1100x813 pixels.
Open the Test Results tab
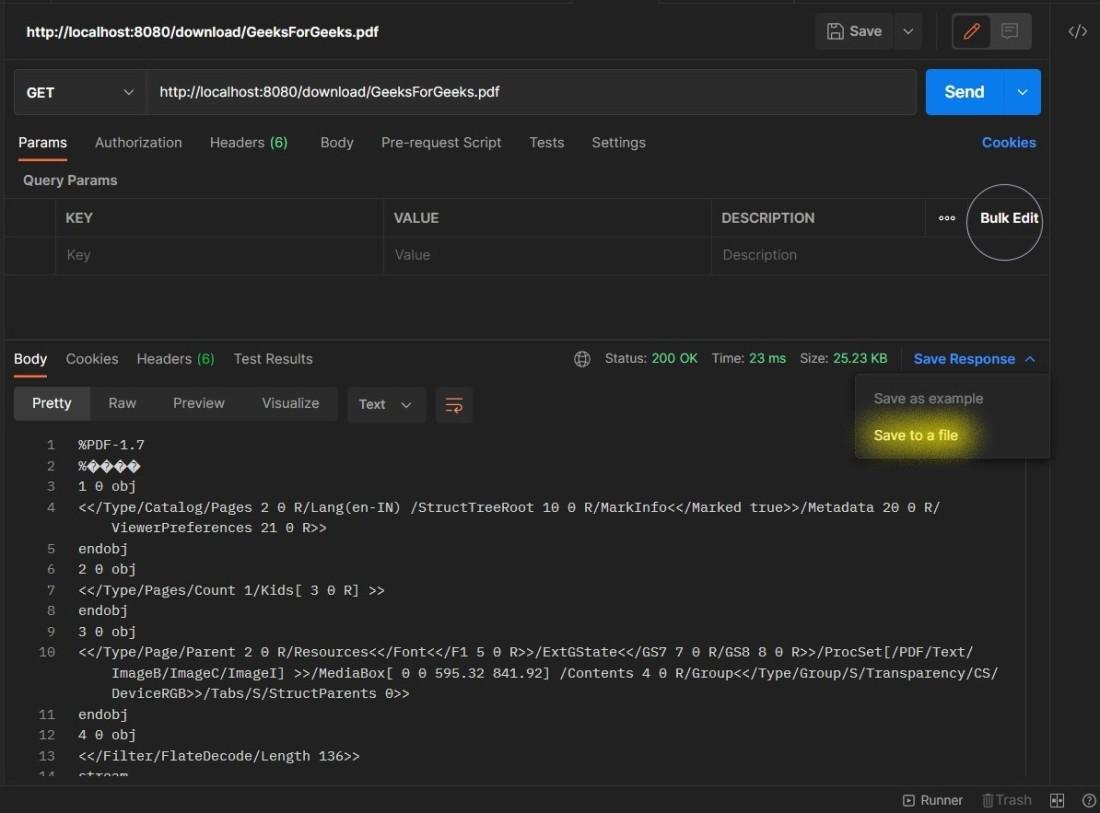tap(273, 359)
